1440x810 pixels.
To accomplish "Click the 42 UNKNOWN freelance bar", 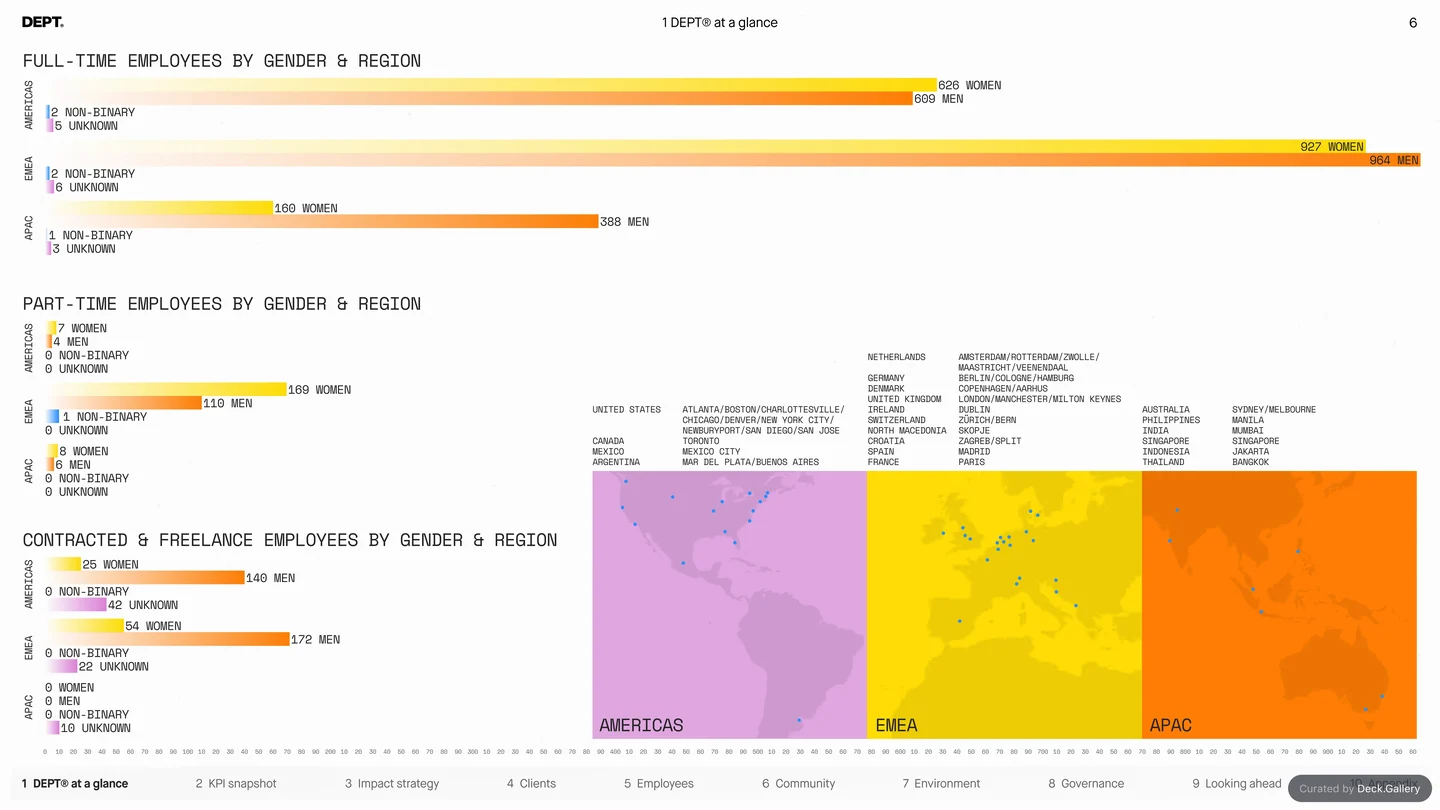I will (x=76, y=605).
